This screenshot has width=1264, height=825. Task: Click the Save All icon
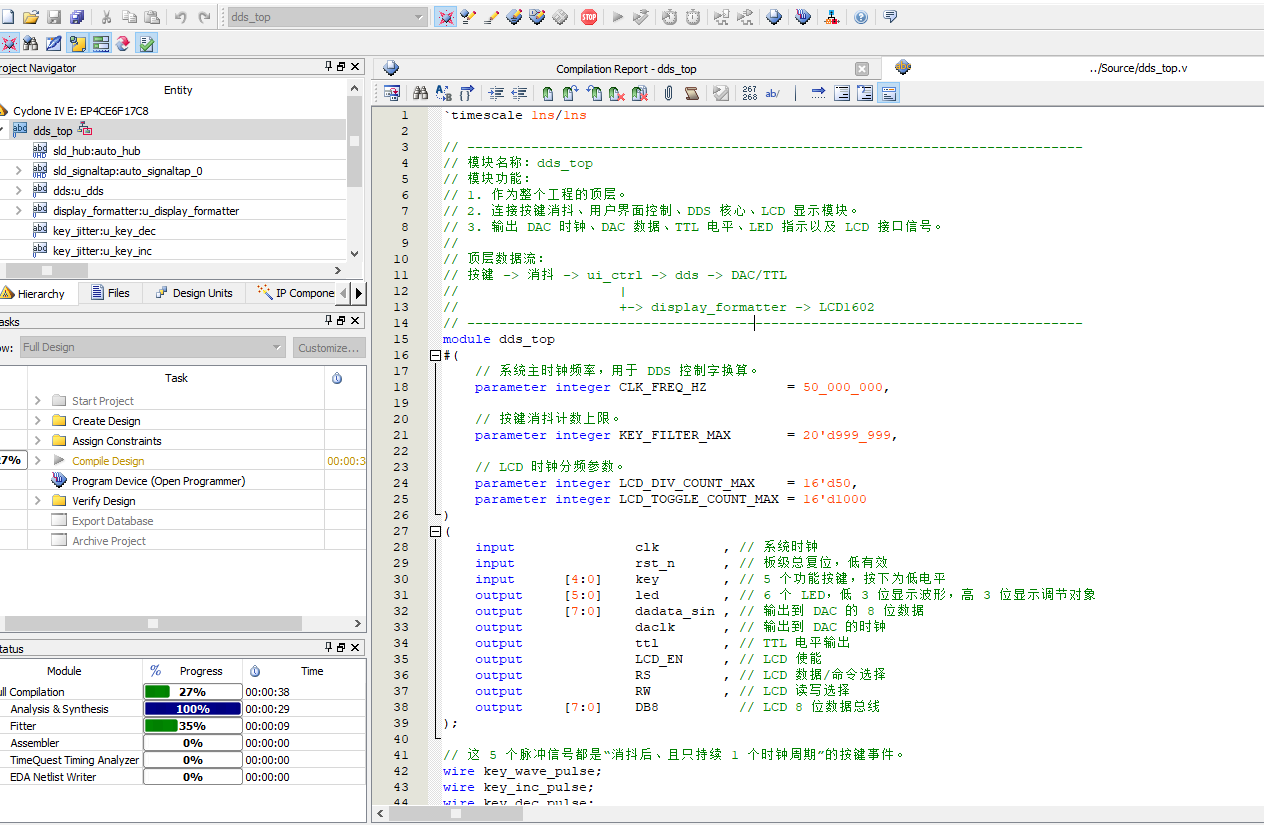(x=77, y=17)
